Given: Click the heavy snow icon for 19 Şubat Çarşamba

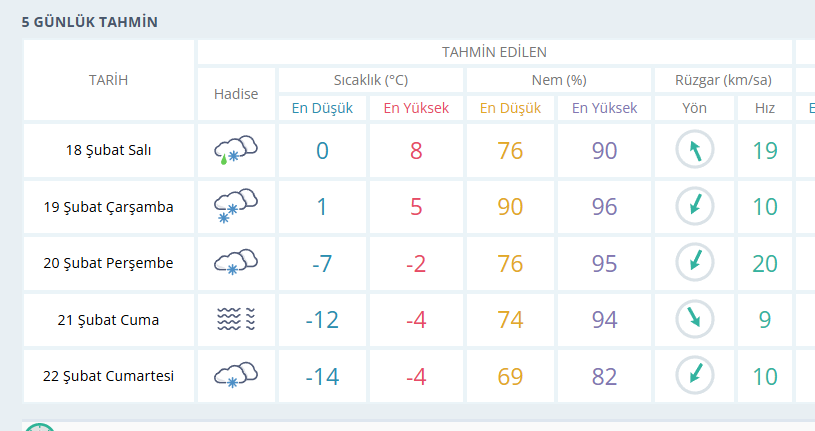Looking at the screenshot, I should [x=236, y=206].
